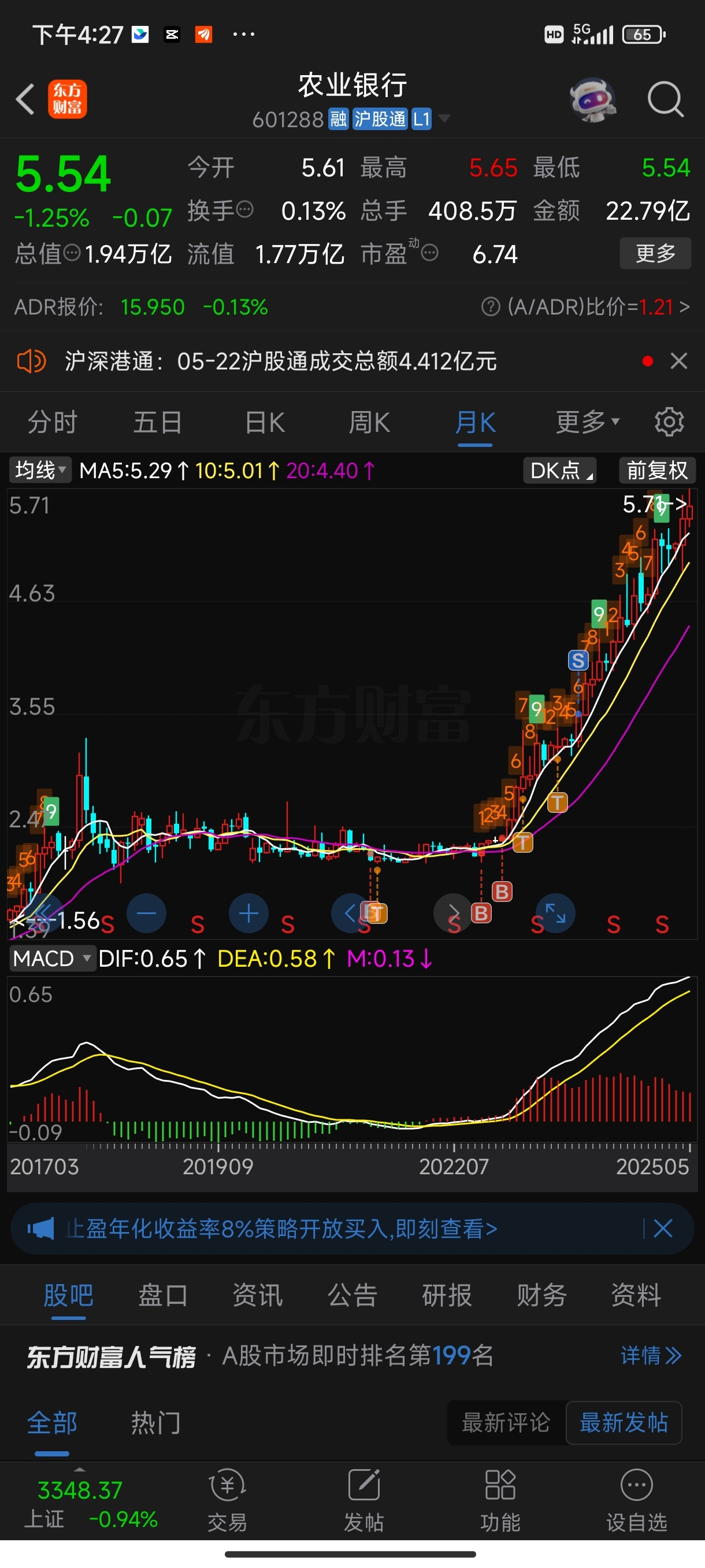Screen dimensions: 705x1568
Task: Tap the megaphone promotion icon
Action: coord(41,1229)
